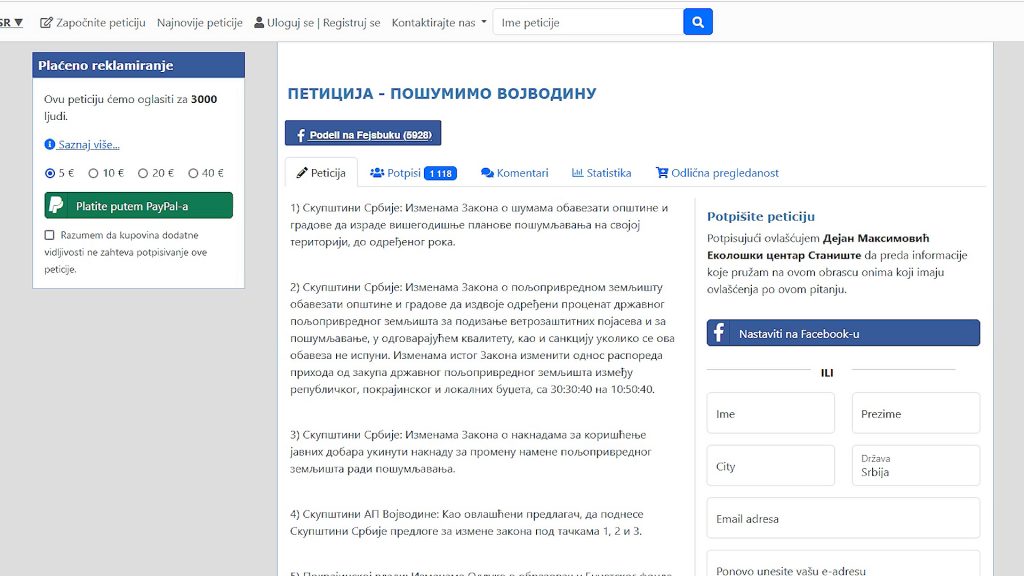Open the Odlična pregledanost tab
Viewport: 1024px width, 576px height.
[717, 173]
